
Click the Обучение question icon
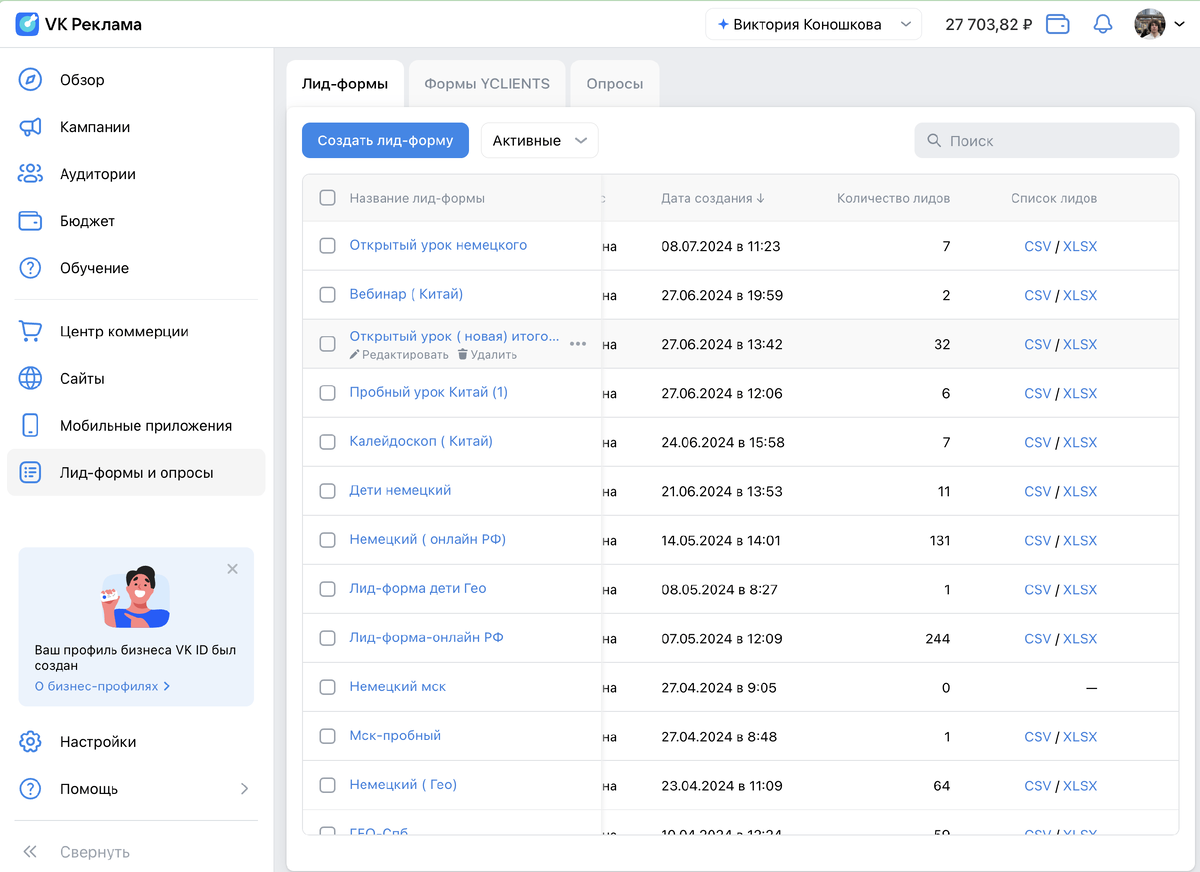click(x=30, y=268)
